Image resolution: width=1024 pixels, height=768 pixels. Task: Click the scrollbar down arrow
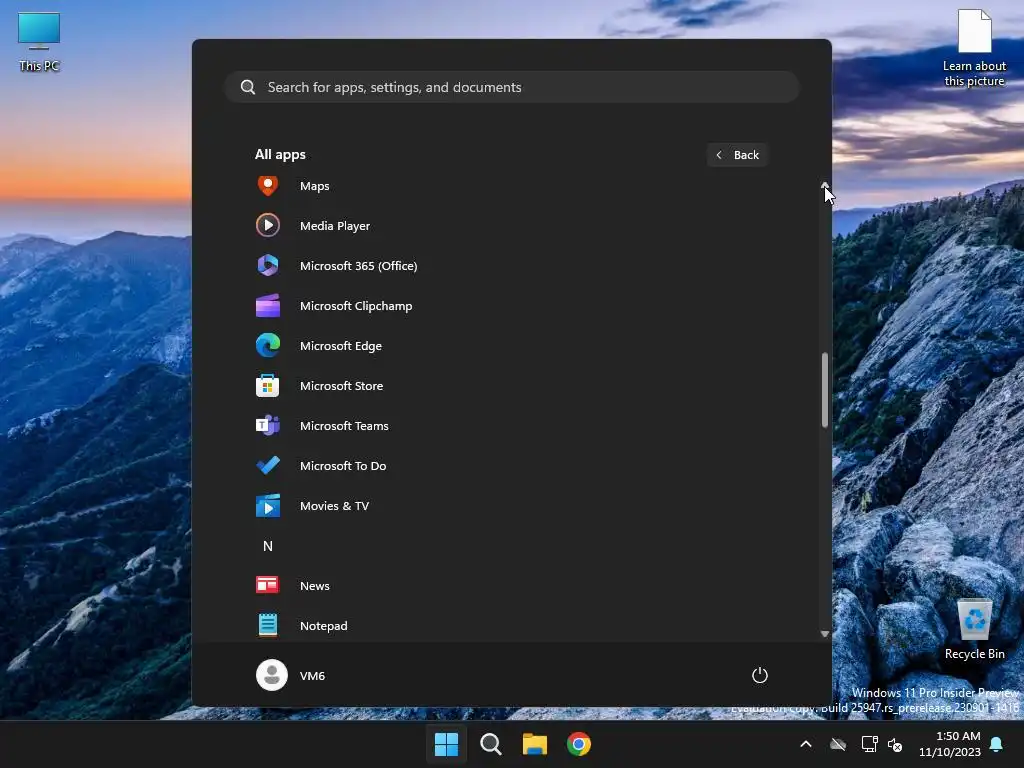point(825,633)
